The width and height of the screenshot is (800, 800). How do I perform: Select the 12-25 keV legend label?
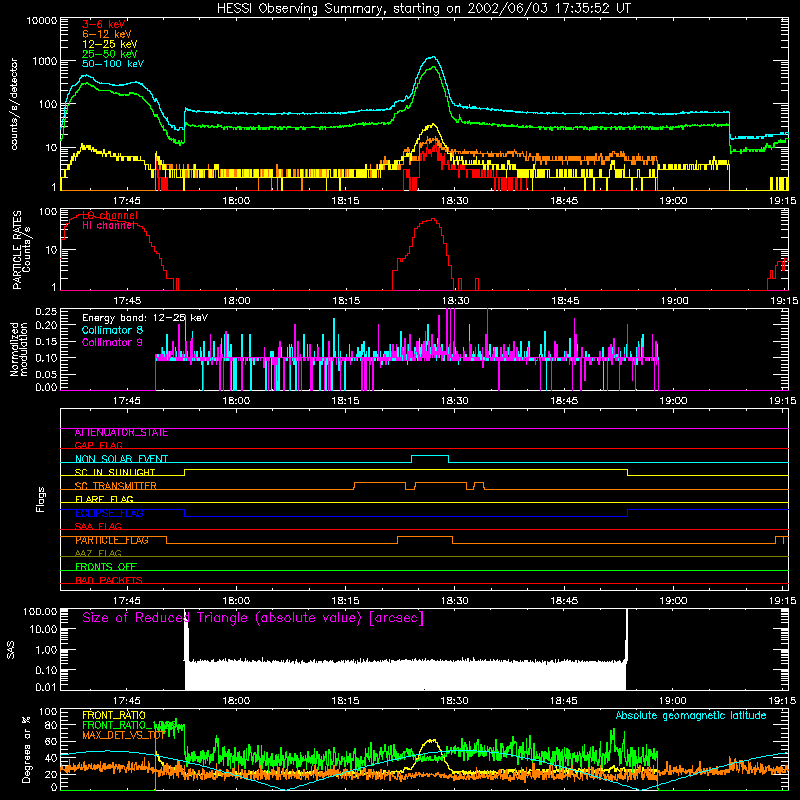pyautogui.click(x=110, y=44)
